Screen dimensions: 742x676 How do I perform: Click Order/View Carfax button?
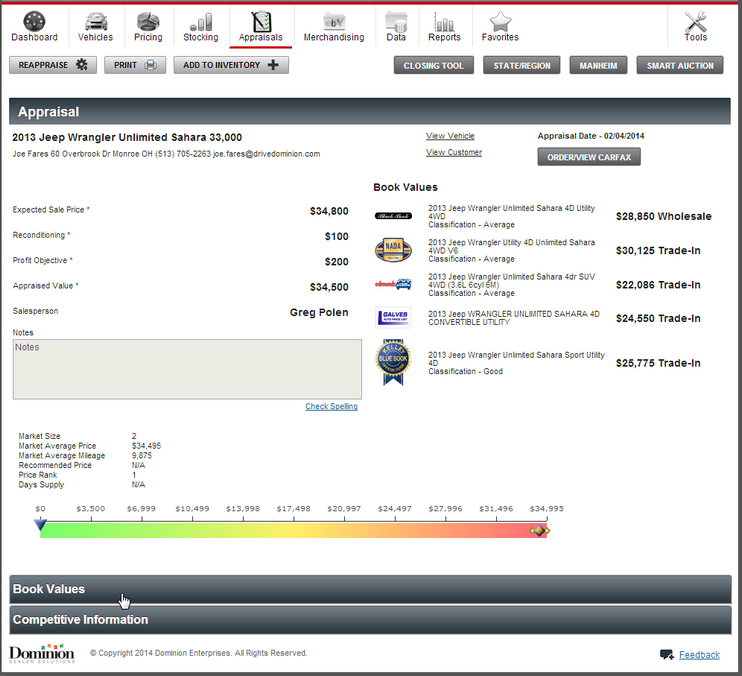pos(589,157)
